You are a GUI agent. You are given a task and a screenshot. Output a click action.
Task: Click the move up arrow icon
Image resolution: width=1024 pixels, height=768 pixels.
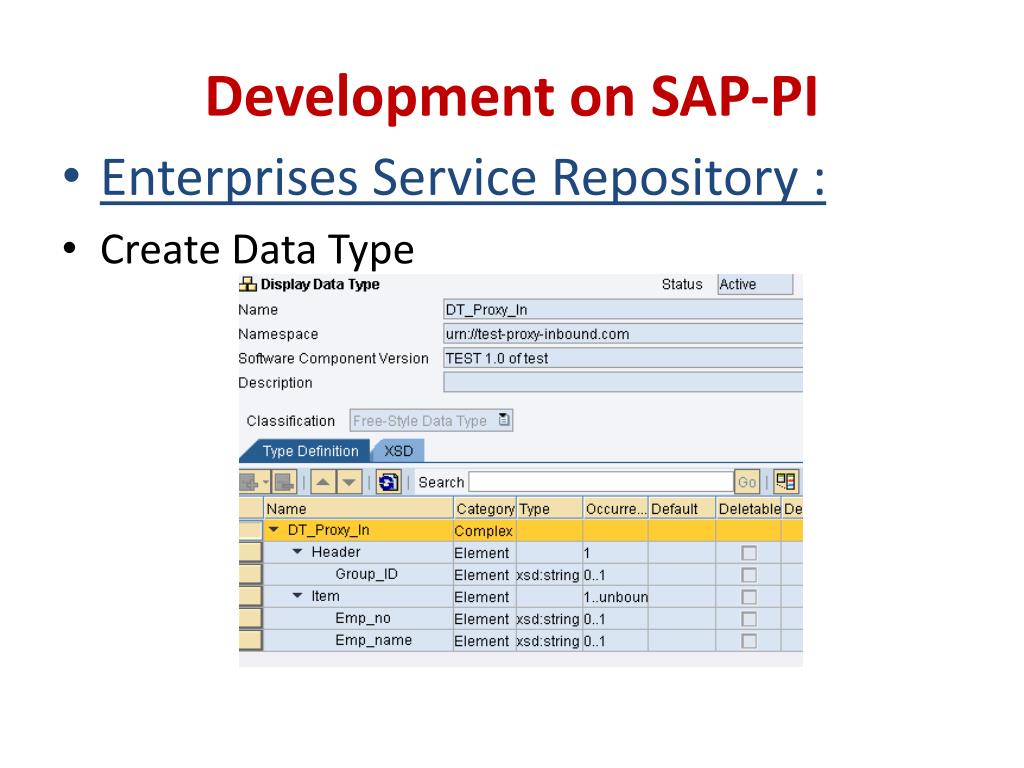(x=322, y=483)
